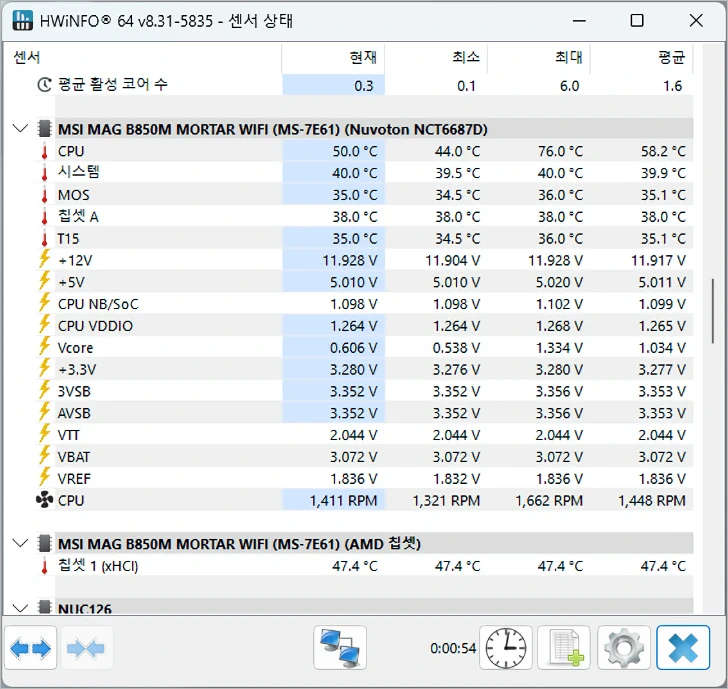Select the AMD 칩셋 group header row

click(x=374, y=543)
